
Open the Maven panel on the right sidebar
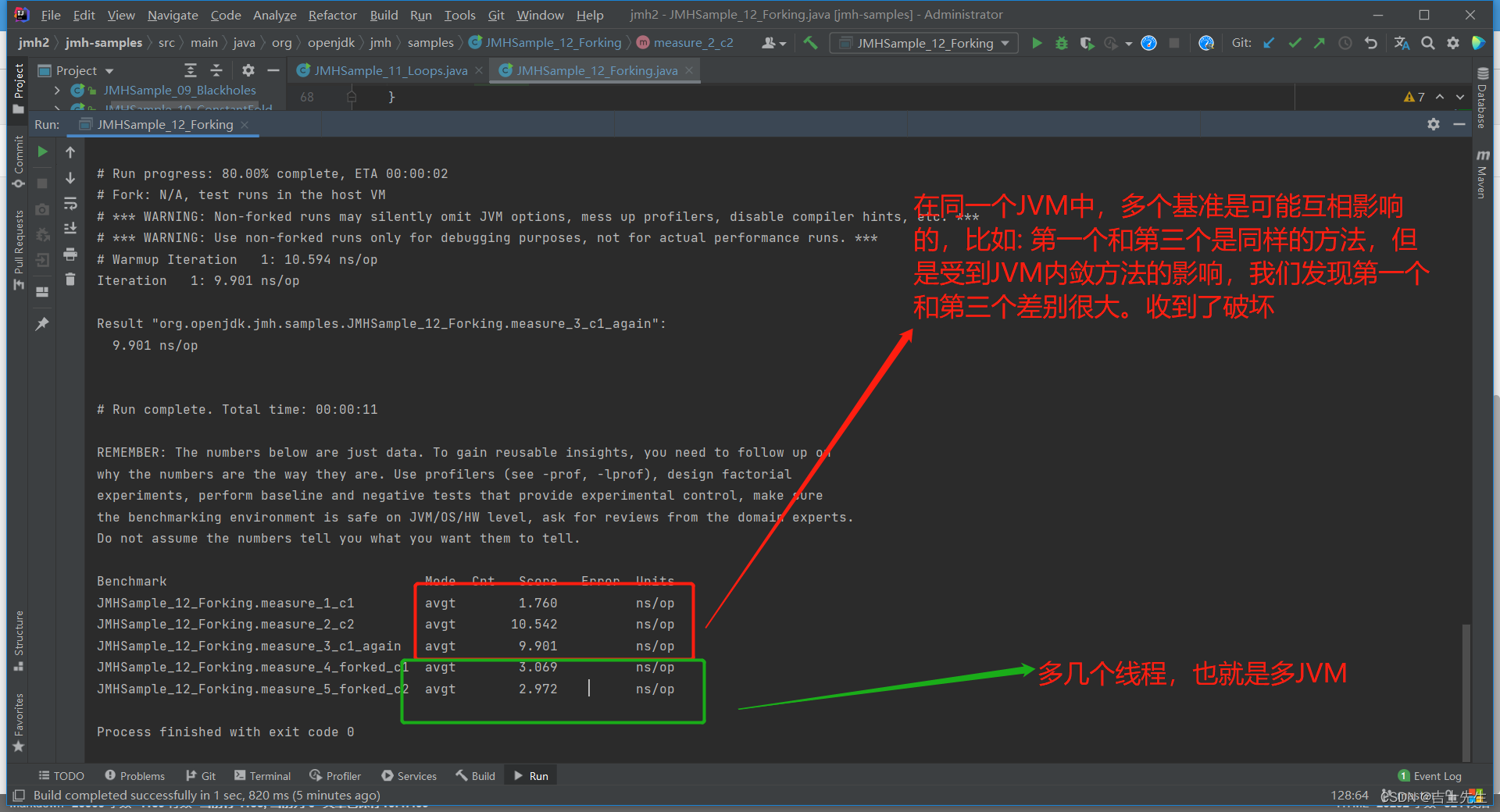(1484, 176)
